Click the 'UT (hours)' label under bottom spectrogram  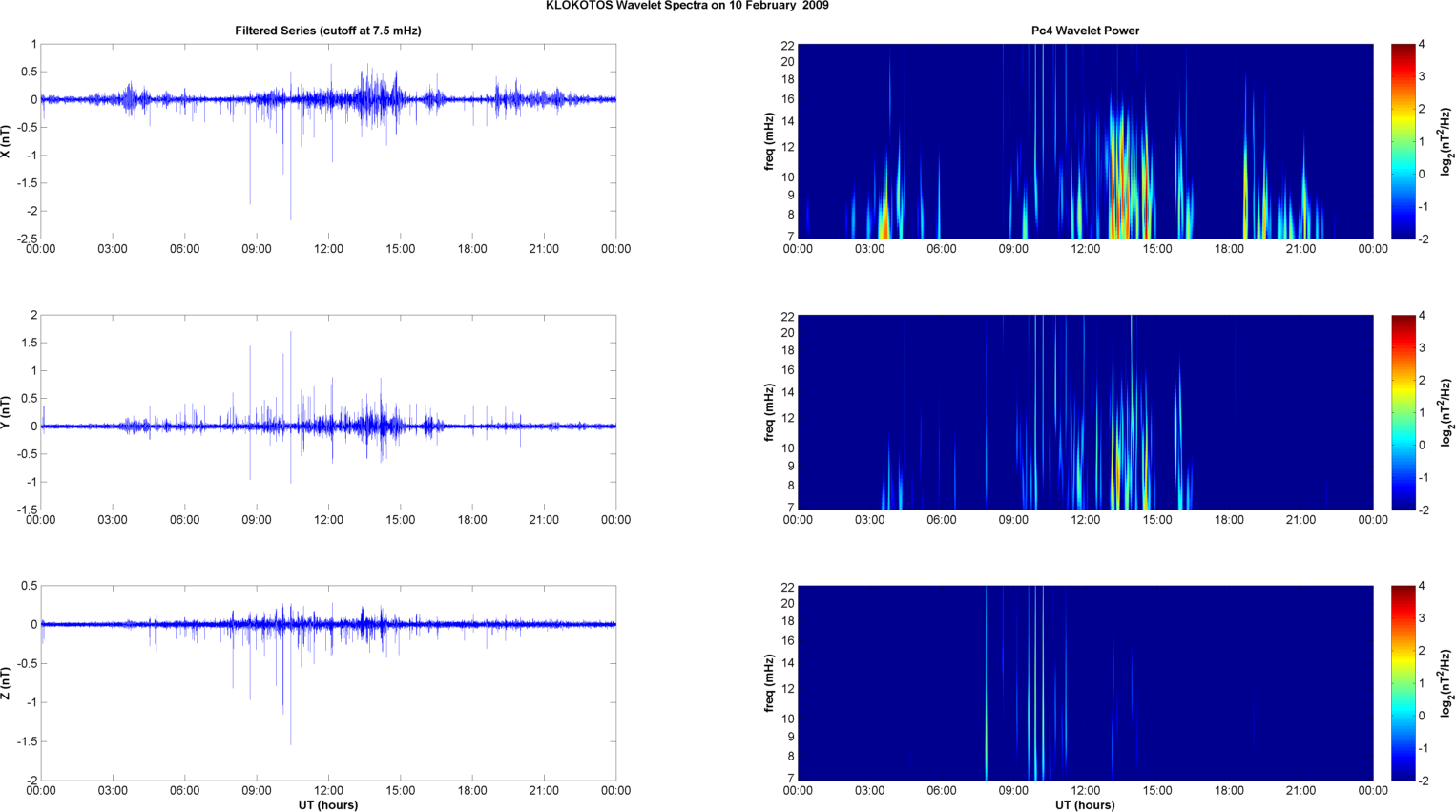click(1085, 804)
